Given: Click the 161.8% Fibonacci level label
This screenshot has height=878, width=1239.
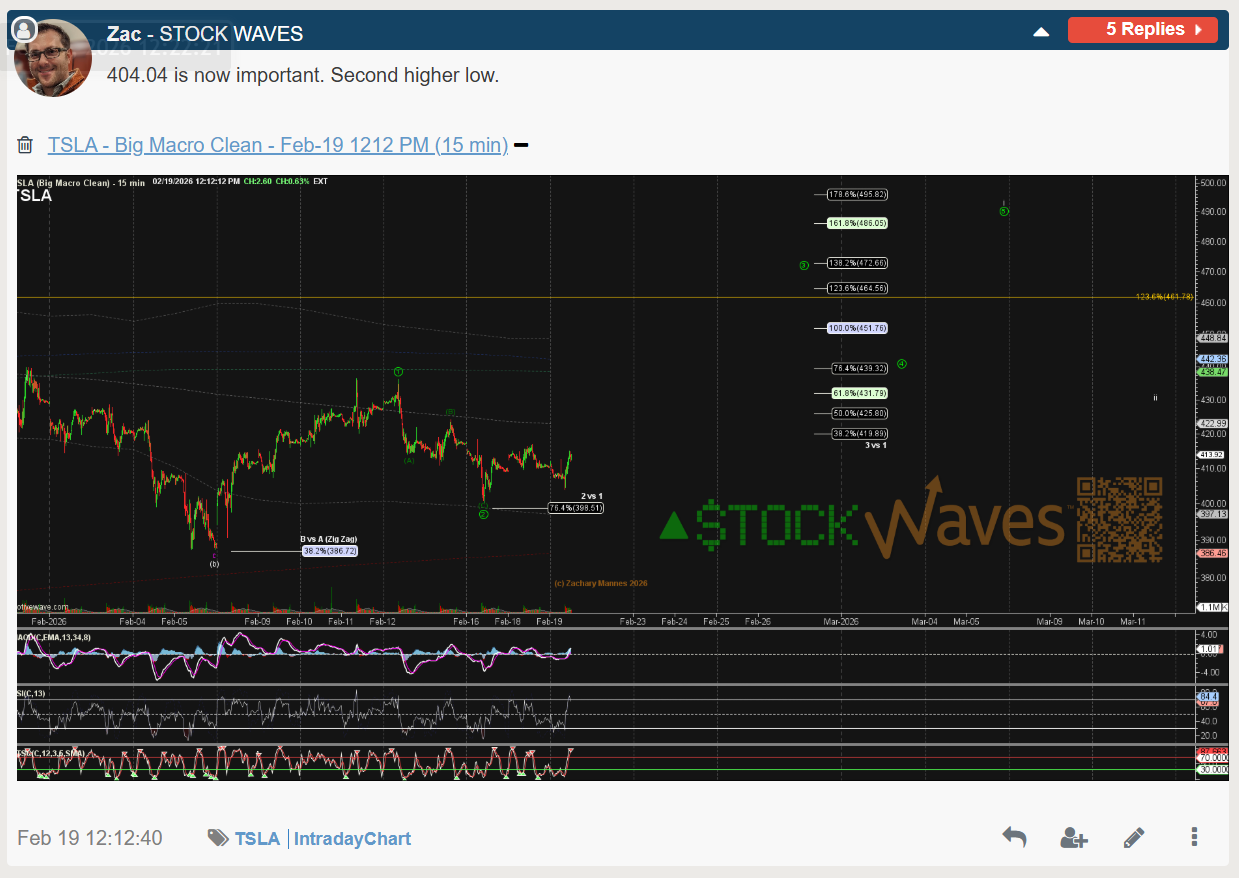Looking at the screenshot, I should click(857, 223).
